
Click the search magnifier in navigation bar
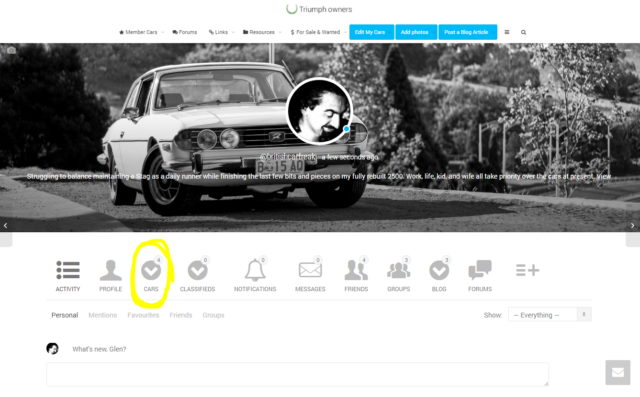click(x=523, y=32)
